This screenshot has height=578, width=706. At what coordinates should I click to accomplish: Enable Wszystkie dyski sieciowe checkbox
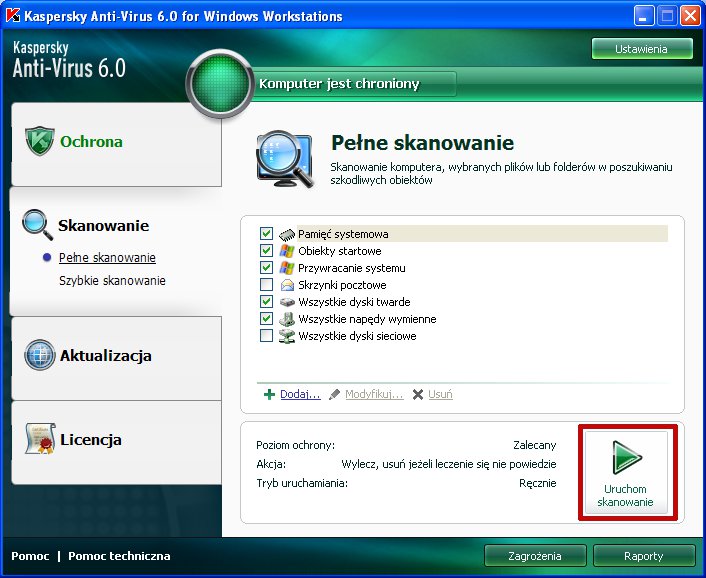point(266,335)
